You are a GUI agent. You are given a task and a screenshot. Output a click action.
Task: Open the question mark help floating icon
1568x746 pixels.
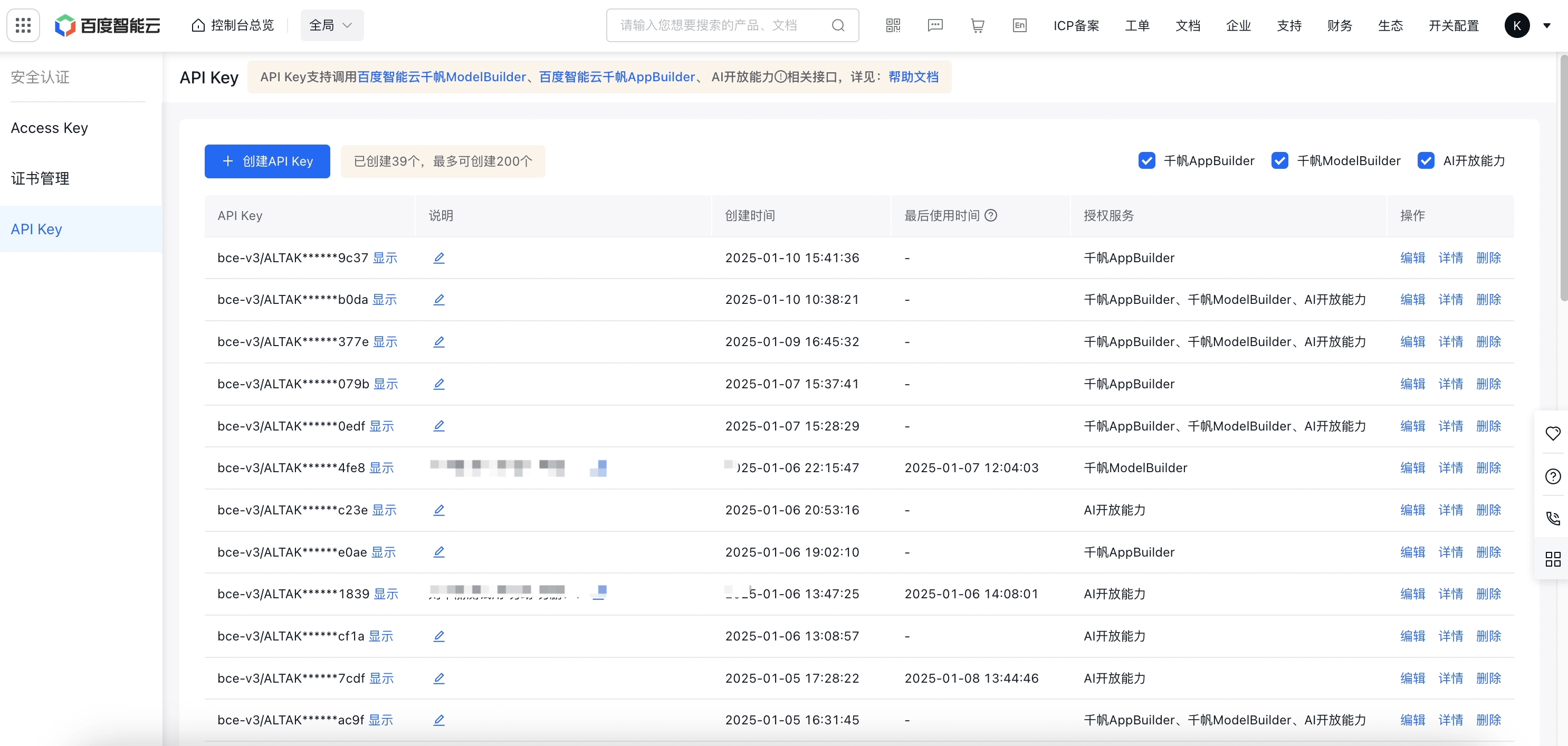pyautogui.click(x=1553, y=476)
